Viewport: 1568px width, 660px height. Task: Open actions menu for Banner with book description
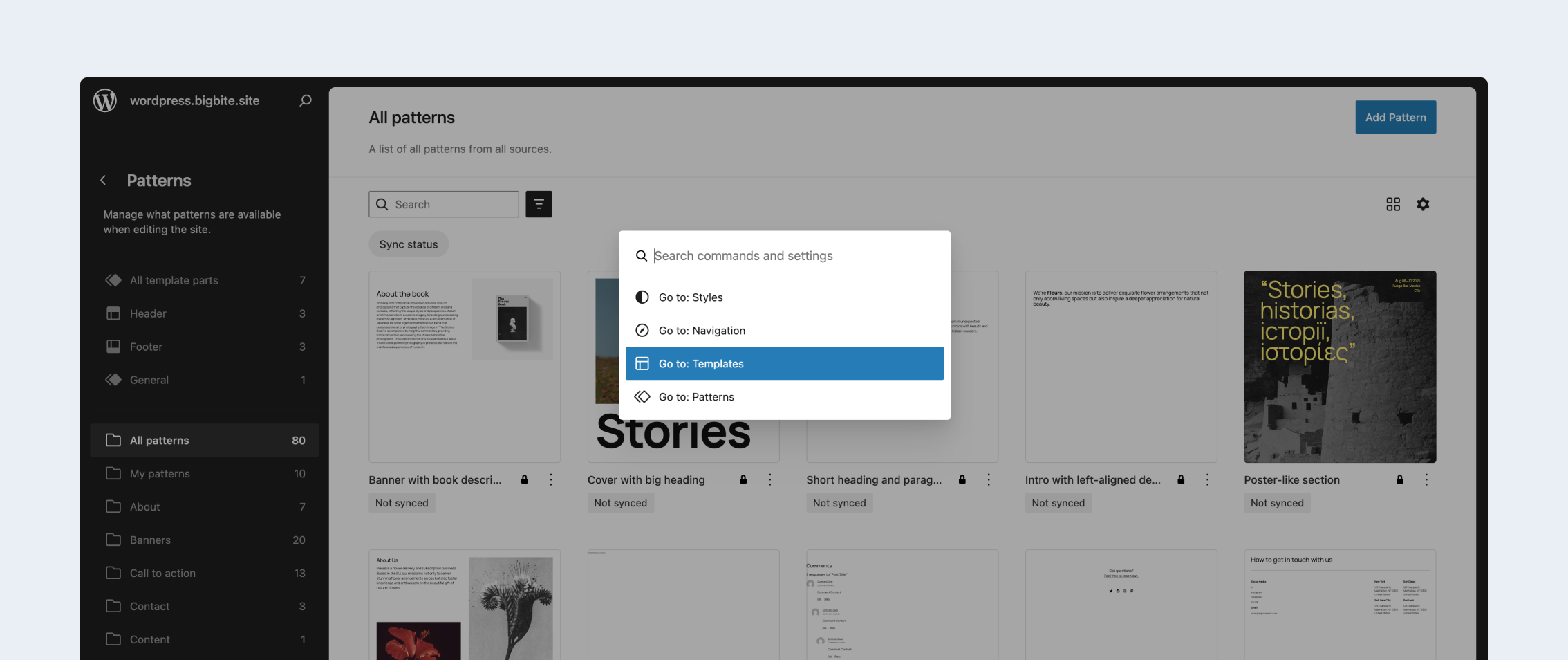click(550, 479)
